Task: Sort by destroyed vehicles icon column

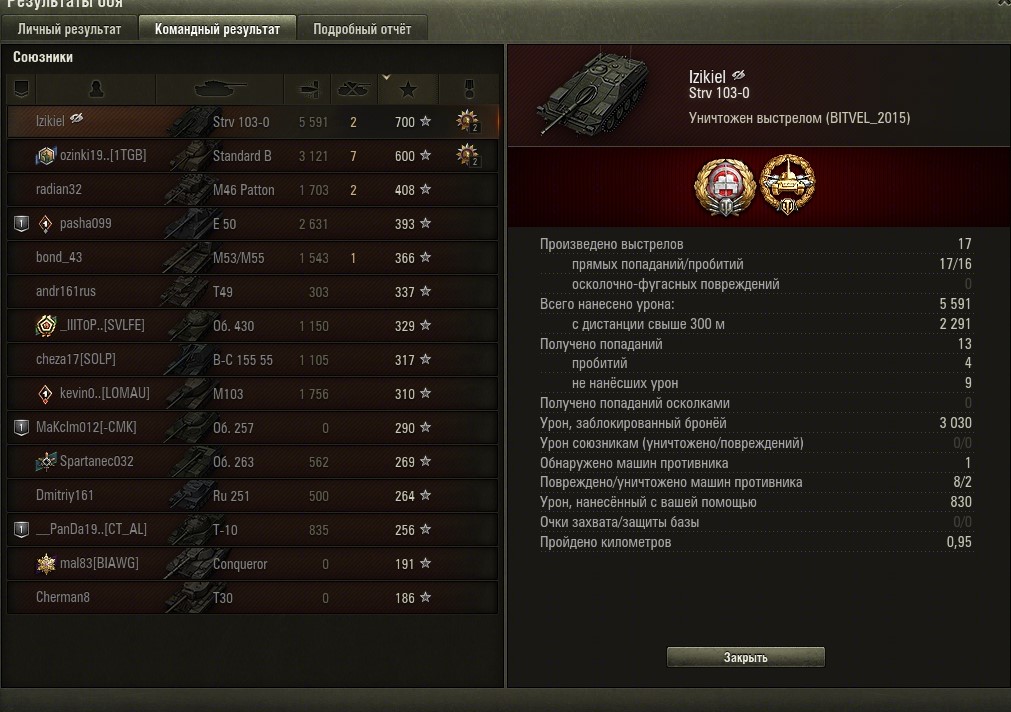Action: [x=353, y=89]
